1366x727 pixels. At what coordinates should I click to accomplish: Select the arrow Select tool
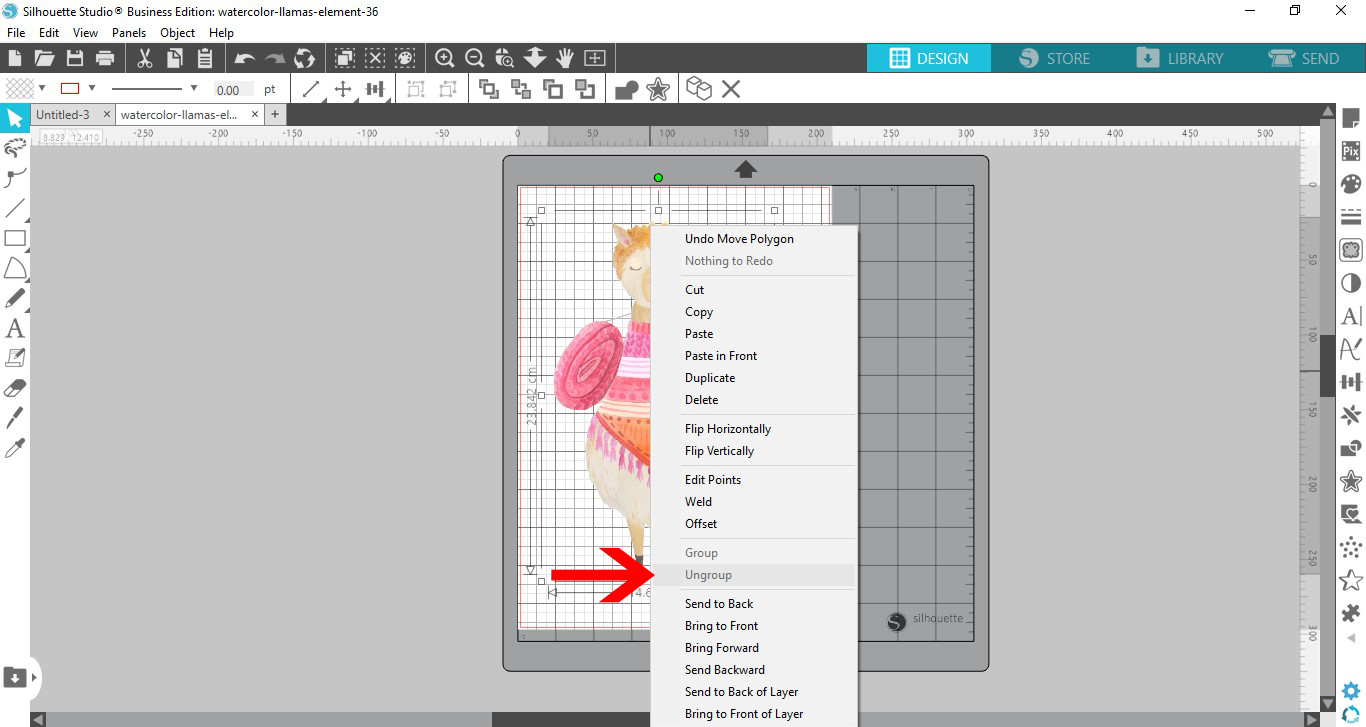pos(15,119)
